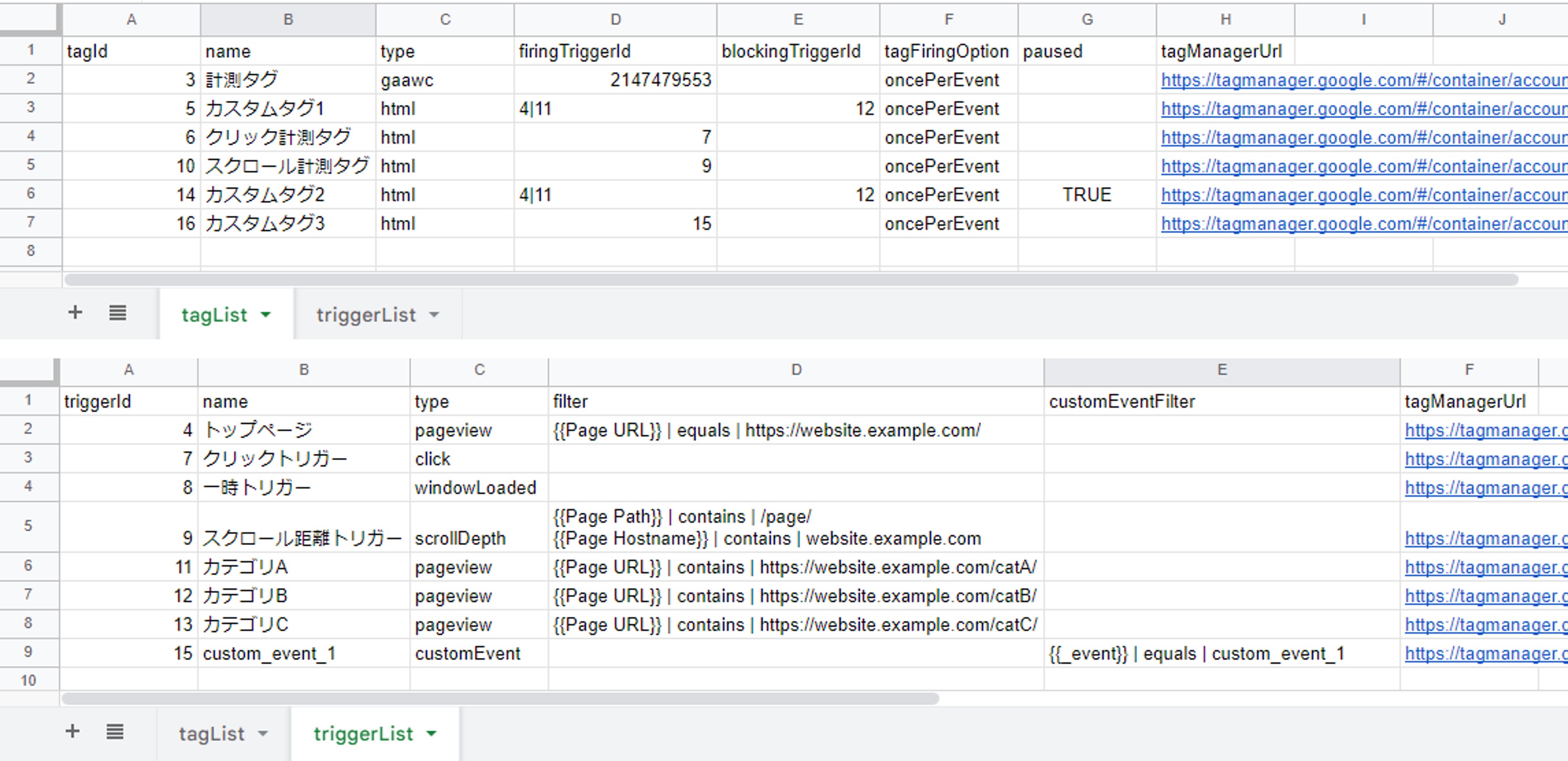Click the 'paused' header cell
The width and height of the screenshot is (1568, 761).
coord(1087,51)
